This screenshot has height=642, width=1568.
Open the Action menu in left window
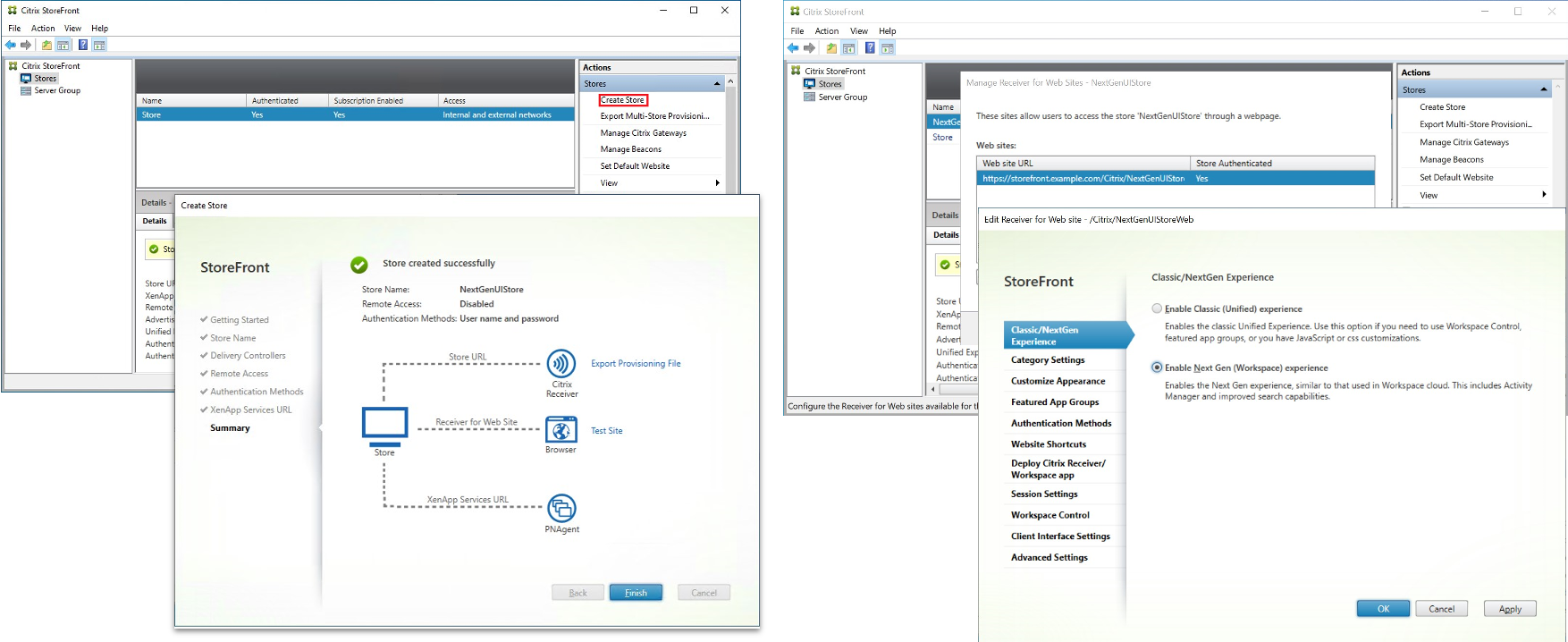[x=43, y=29]
